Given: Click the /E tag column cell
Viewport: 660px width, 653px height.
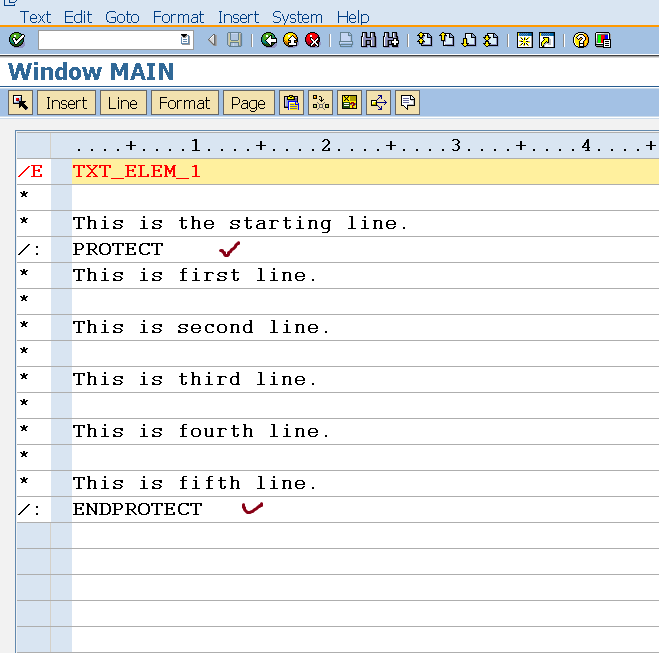Looking at the screenshot, I should (33, 171).
